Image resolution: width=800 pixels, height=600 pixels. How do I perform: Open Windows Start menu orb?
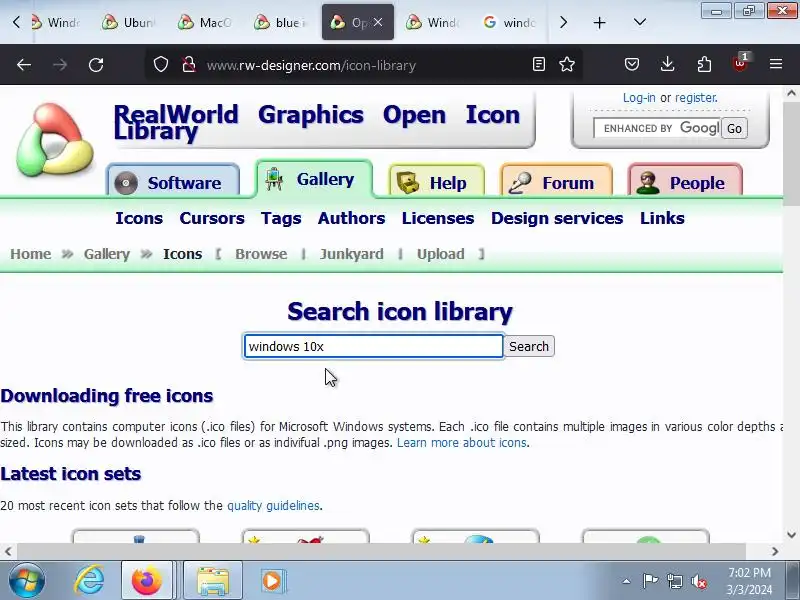point(27,580)
